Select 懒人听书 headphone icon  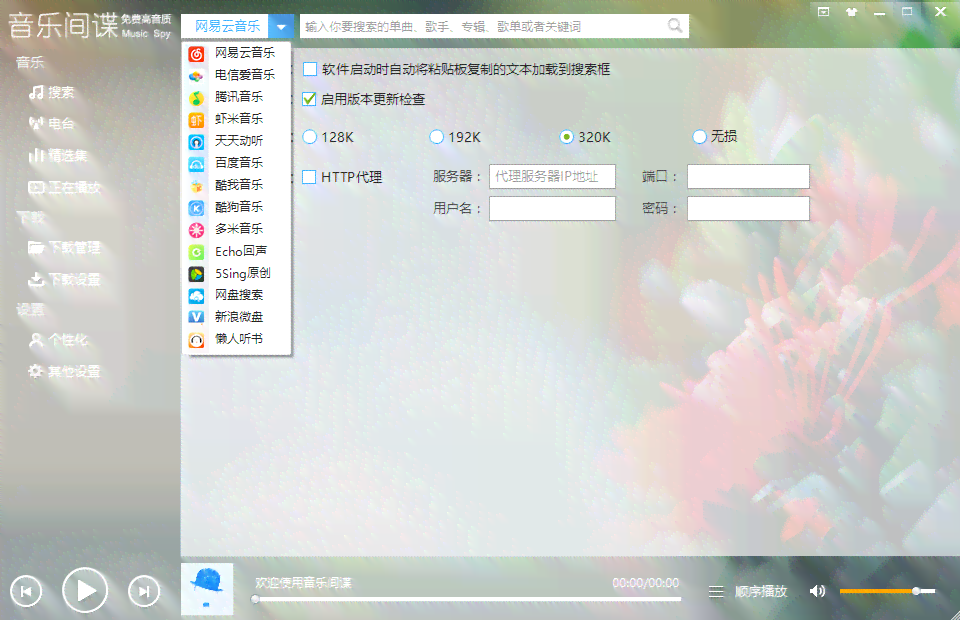coord(196,340)
